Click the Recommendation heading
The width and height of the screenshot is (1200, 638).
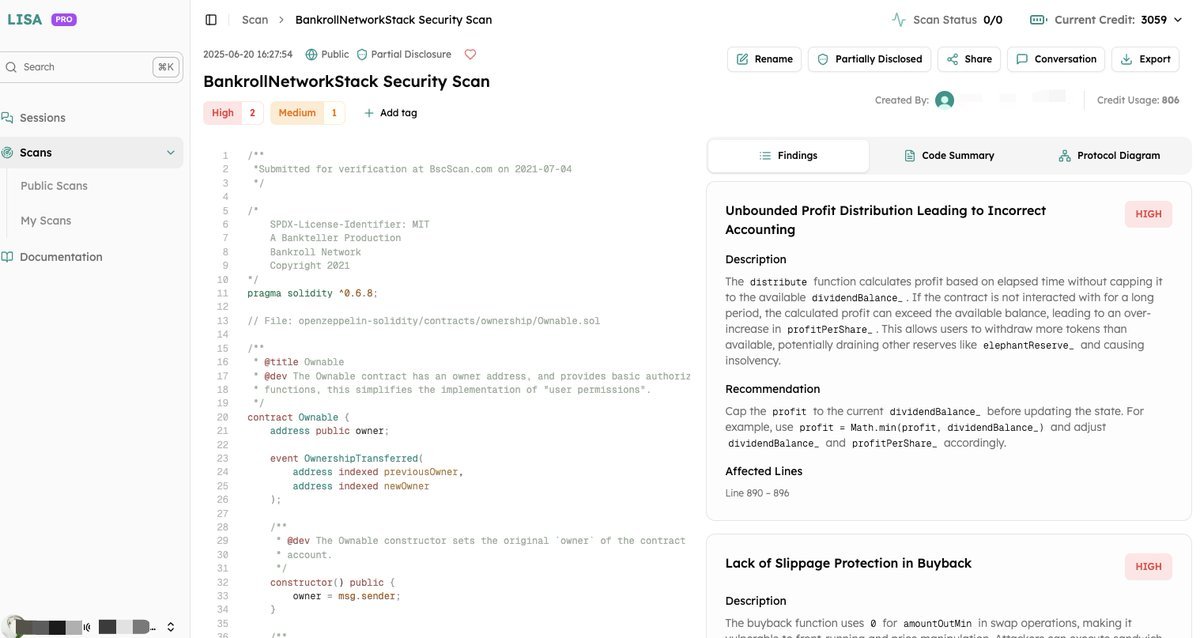point(772,389)
